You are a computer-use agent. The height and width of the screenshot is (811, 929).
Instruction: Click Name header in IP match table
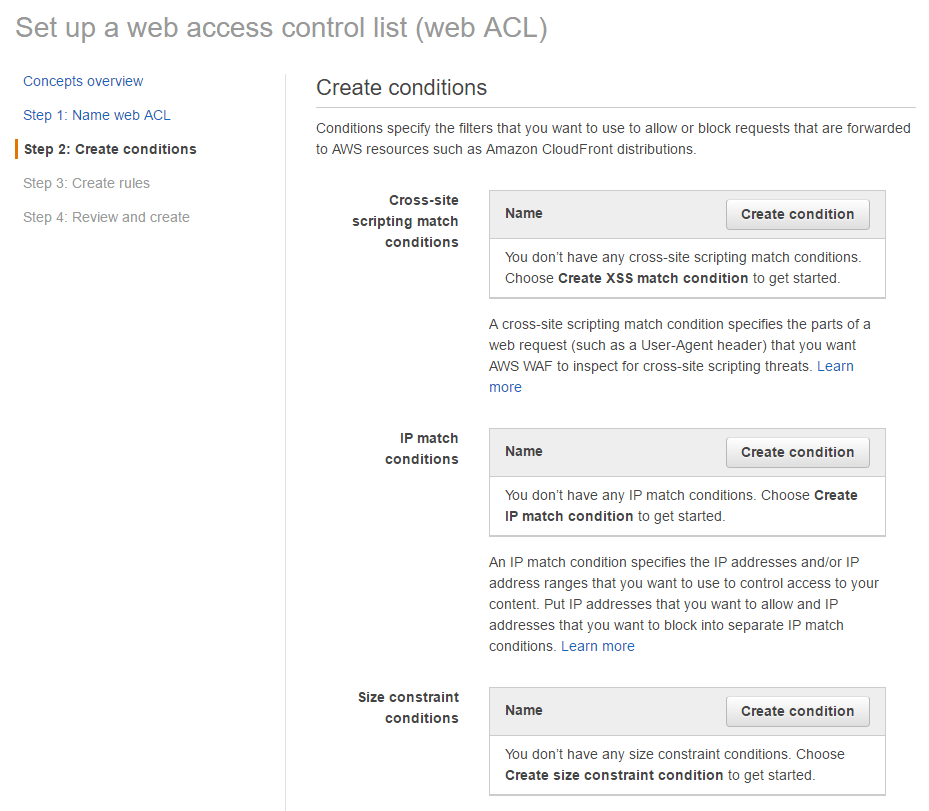(x=524, y=451)
